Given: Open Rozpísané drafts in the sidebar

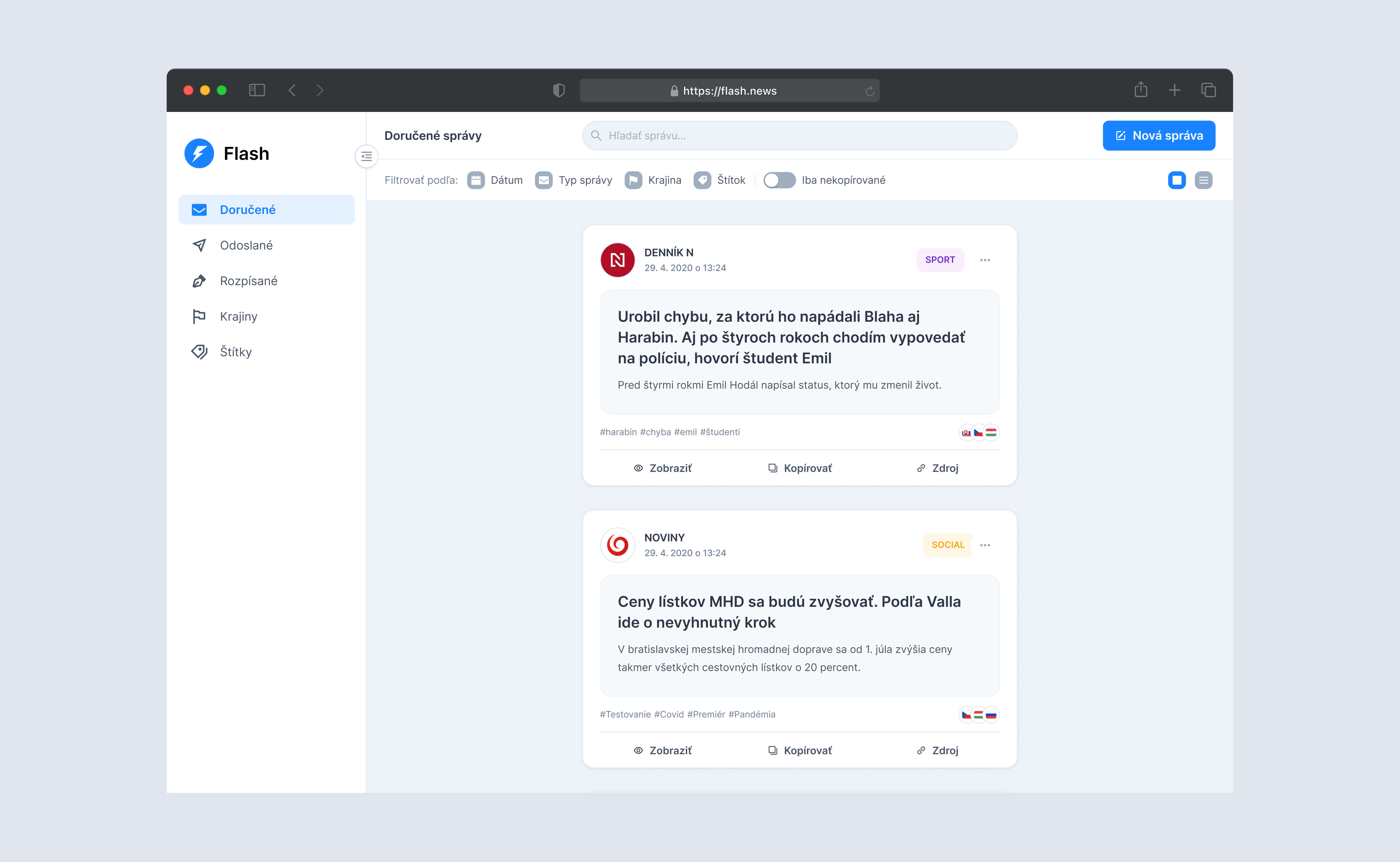Looking at the screenshot, I should (249, 281).
